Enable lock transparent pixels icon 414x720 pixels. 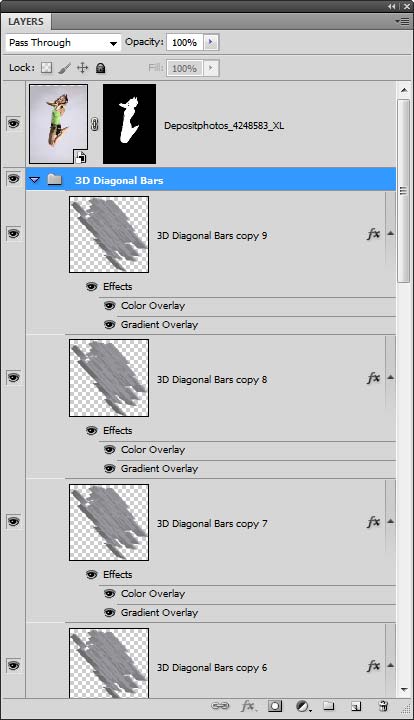coord(46,68)
